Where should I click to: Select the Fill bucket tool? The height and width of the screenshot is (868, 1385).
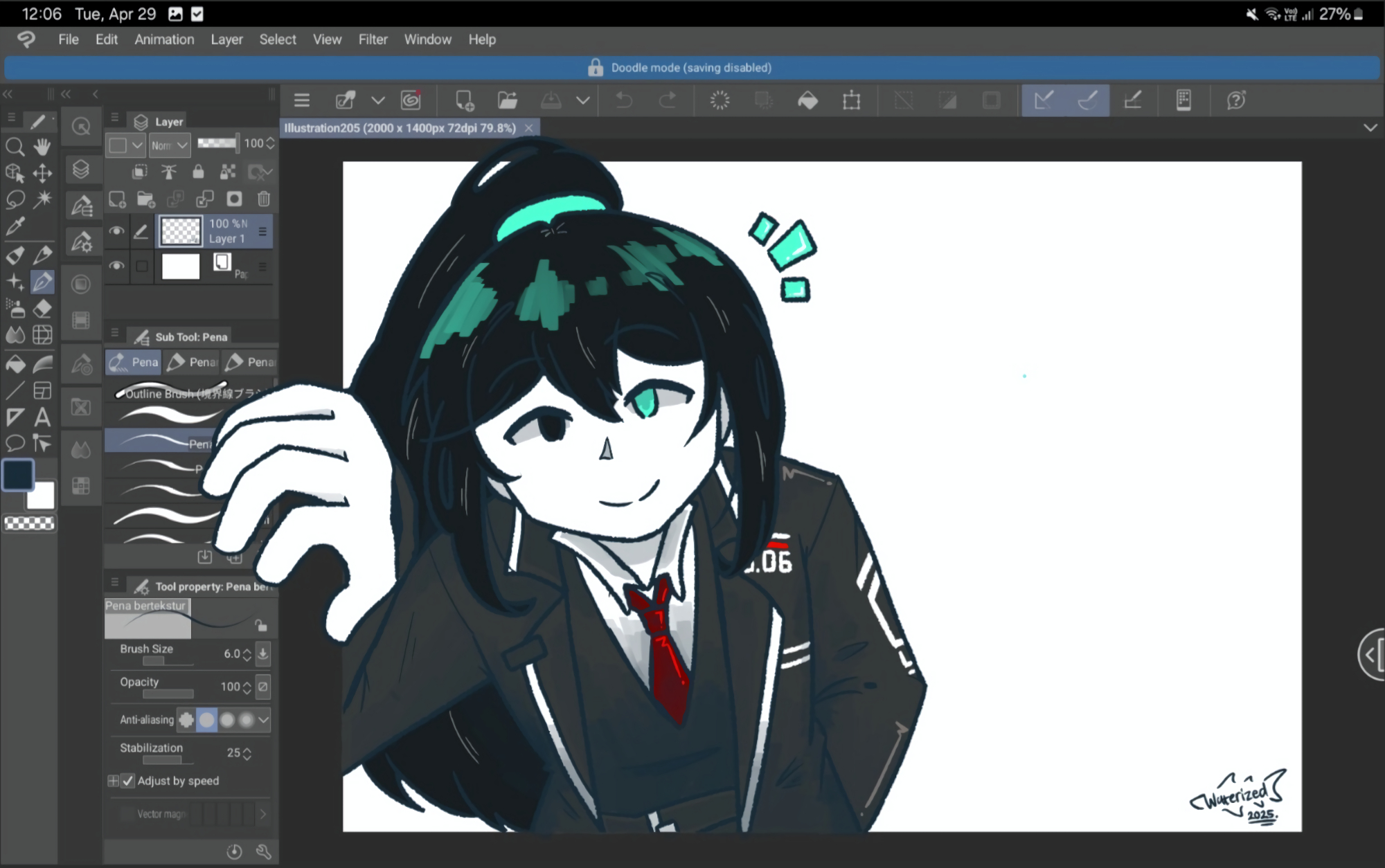point(15,364)
